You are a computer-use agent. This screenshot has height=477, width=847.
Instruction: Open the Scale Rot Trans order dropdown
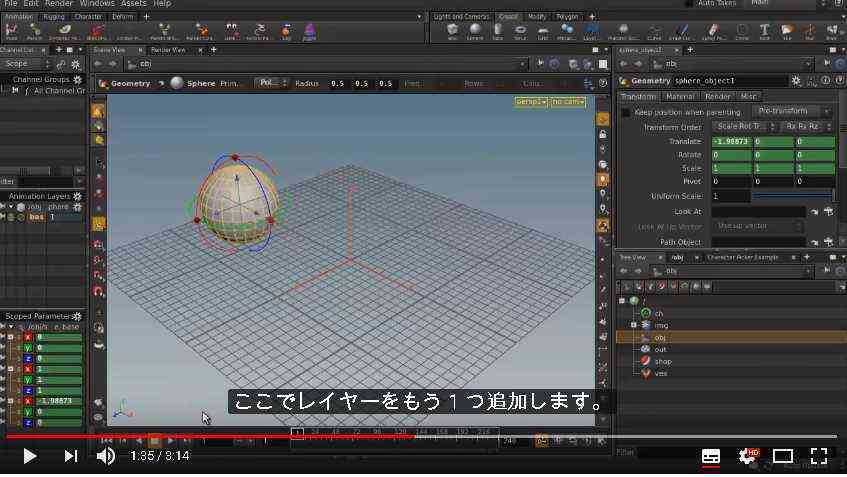click(x=743, y=126)
